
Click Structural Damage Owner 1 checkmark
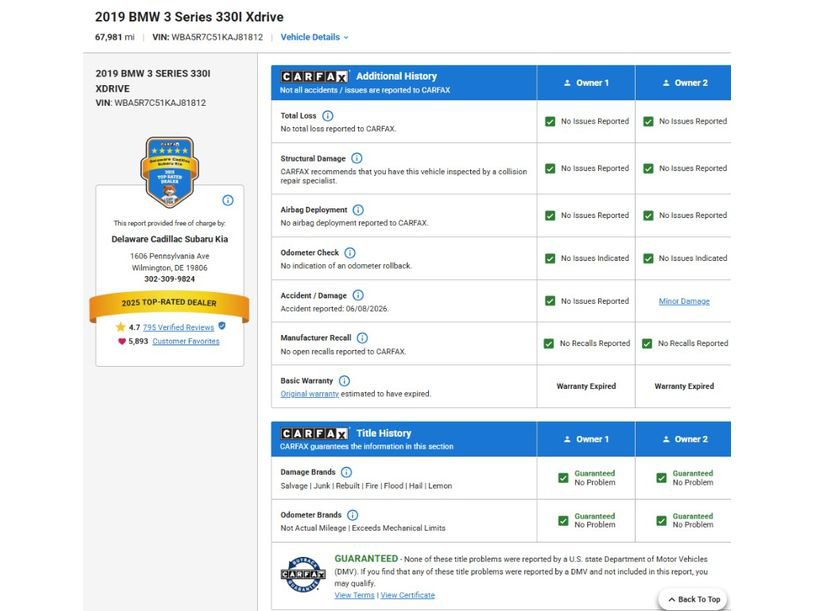550,169
